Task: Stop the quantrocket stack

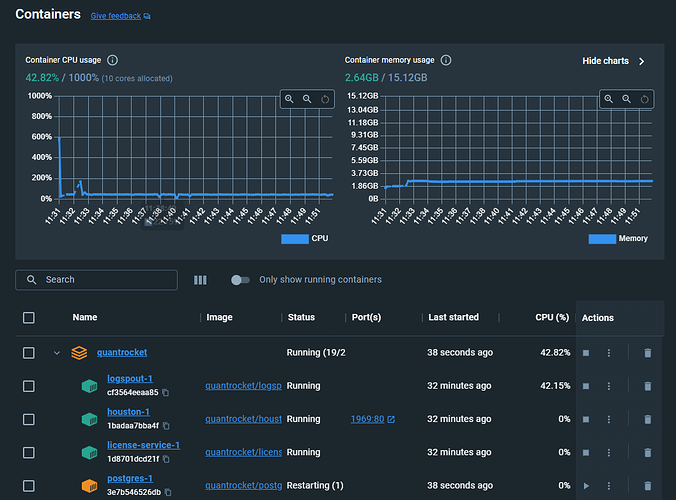Action: coord(586,353)
